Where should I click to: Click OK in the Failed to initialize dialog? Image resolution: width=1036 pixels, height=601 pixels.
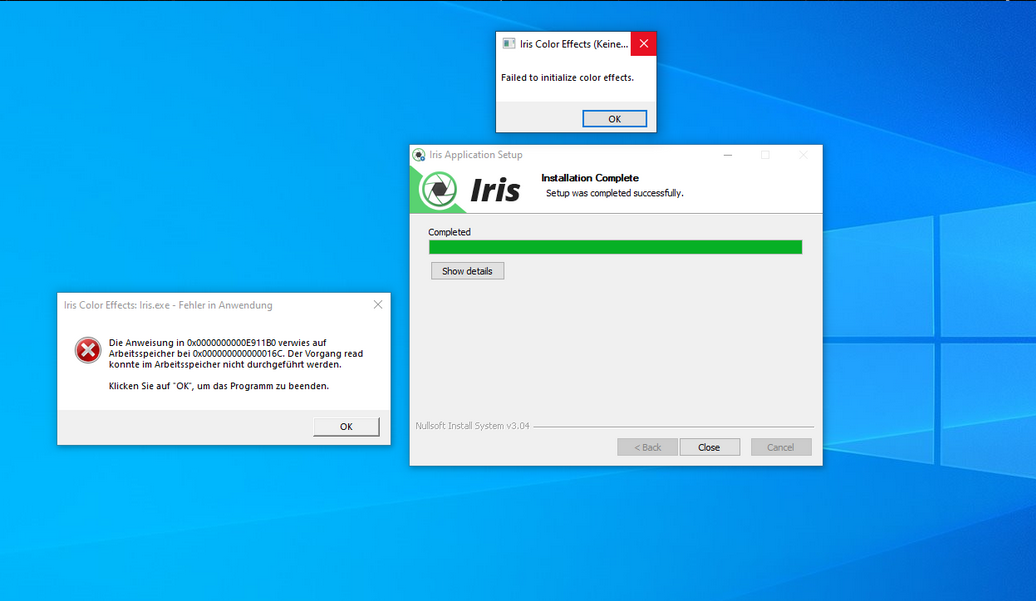tap(614, 119)
